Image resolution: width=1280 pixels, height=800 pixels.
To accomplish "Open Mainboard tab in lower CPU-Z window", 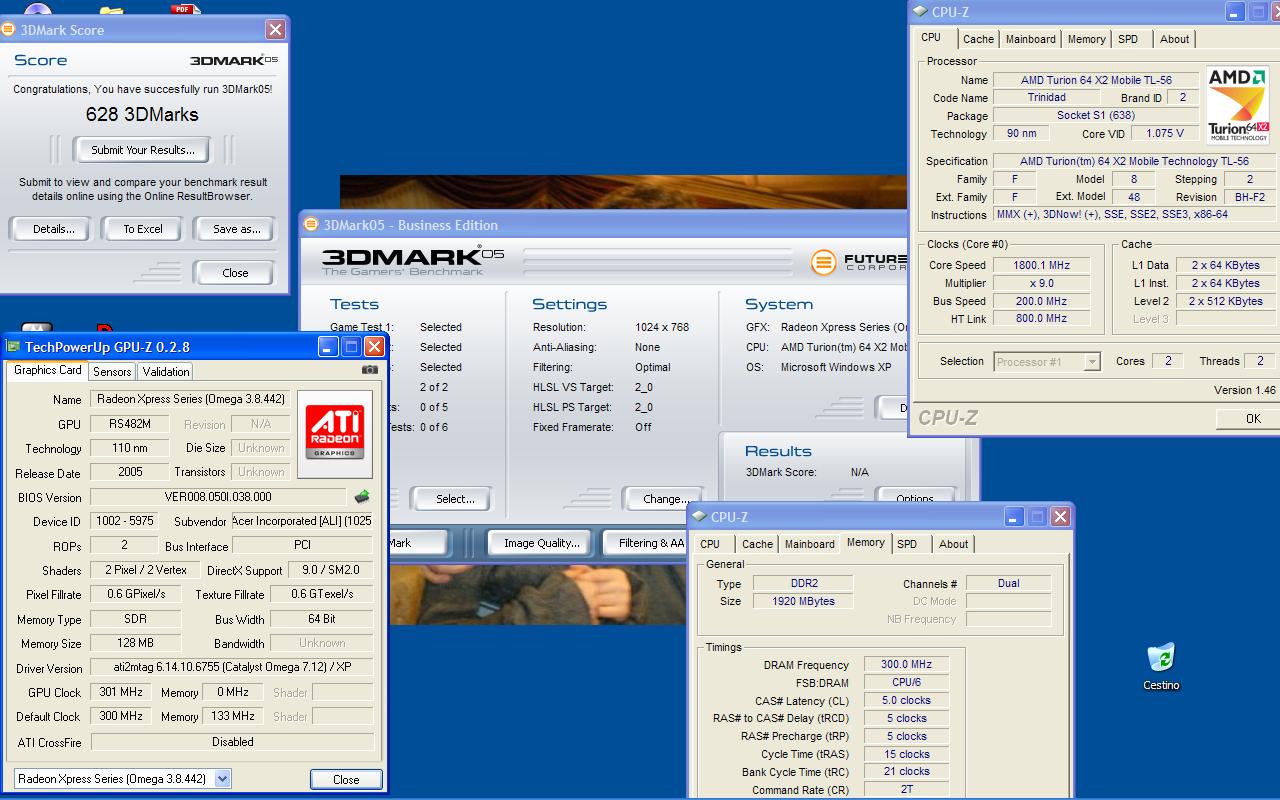I will point(809,544).
